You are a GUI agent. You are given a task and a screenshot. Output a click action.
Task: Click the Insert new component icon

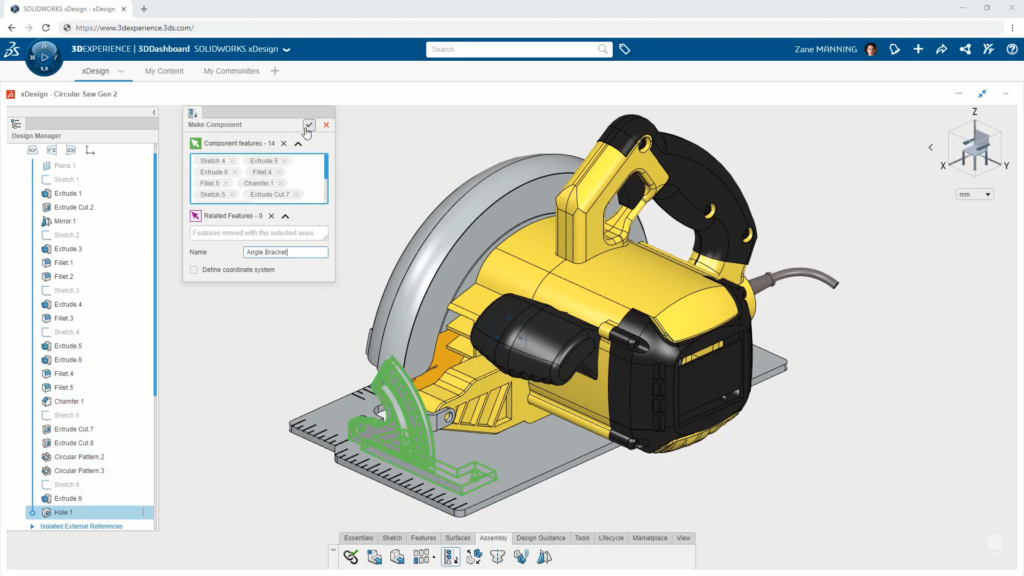[374, 557]
